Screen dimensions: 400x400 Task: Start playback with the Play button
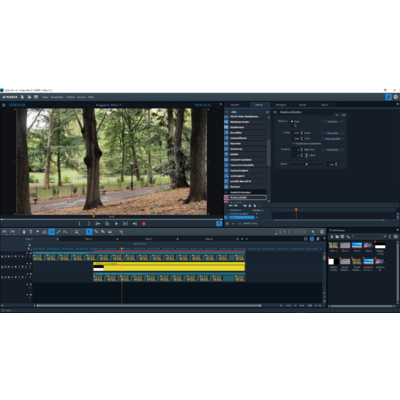116,224
